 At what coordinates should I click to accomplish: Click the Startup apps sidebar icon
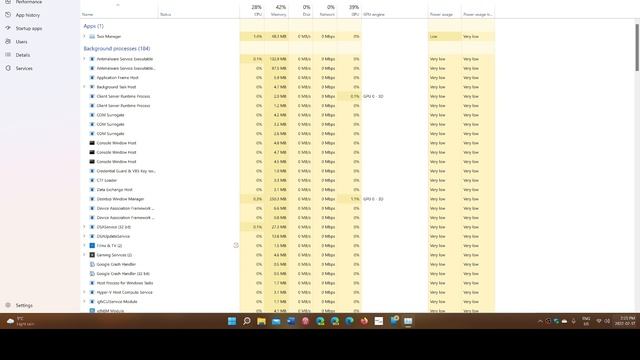(8, 28)
